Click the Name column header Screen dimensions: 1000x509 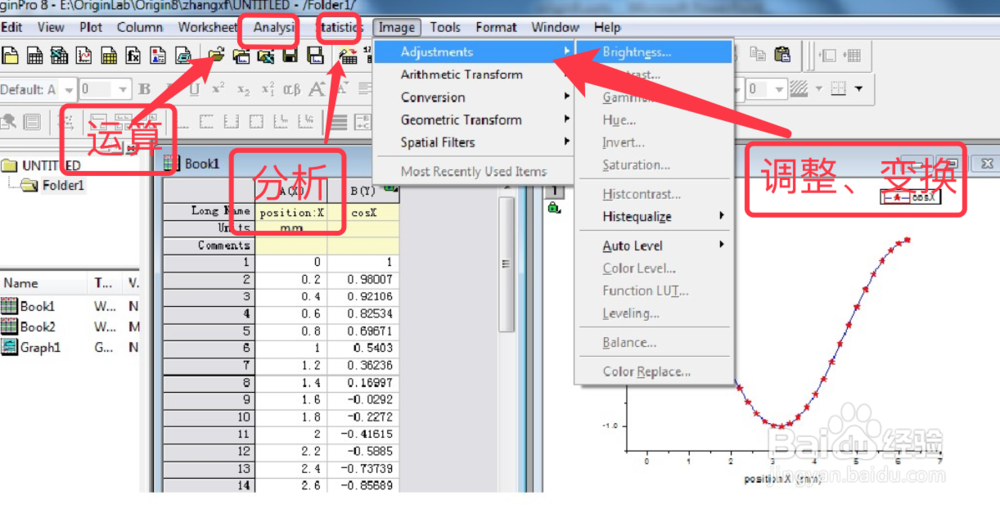click(43, 283)
